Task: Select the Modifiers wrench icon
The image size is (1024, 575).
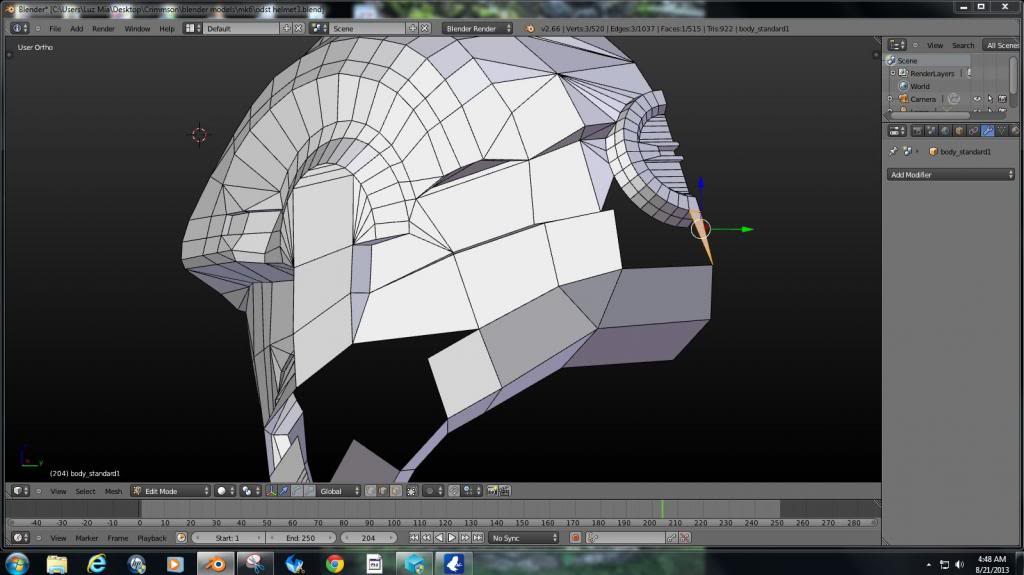Action: tap(987, 130)
